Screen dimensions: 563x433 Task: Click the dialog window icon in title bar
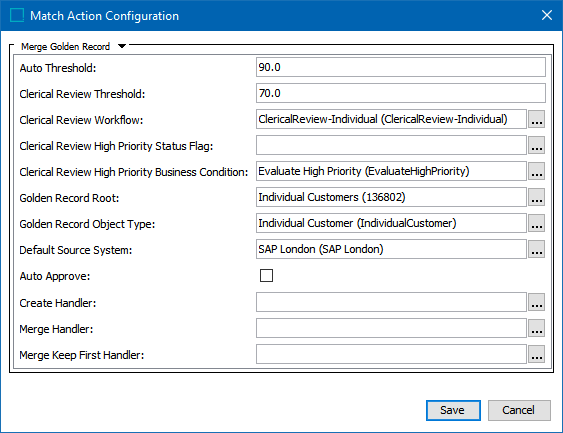tap(17, 15)
